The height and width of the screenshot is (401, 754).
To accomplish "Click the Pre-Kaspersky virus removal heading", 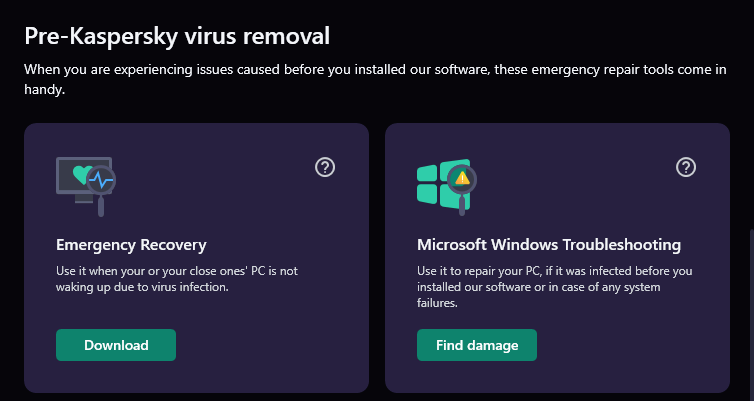I will [177, 37].
